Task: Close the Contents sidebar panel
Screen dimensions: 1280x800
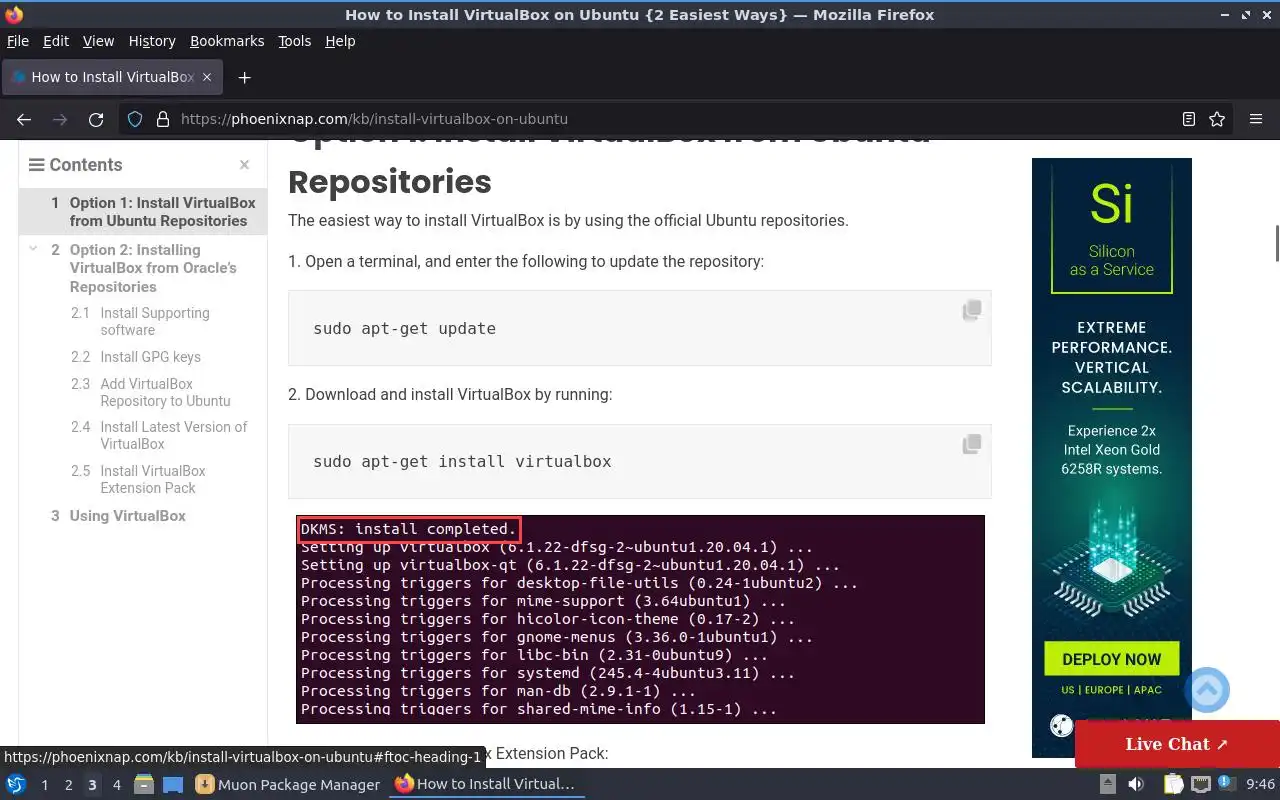Action: pyautogui.click(x=244, y=165)
